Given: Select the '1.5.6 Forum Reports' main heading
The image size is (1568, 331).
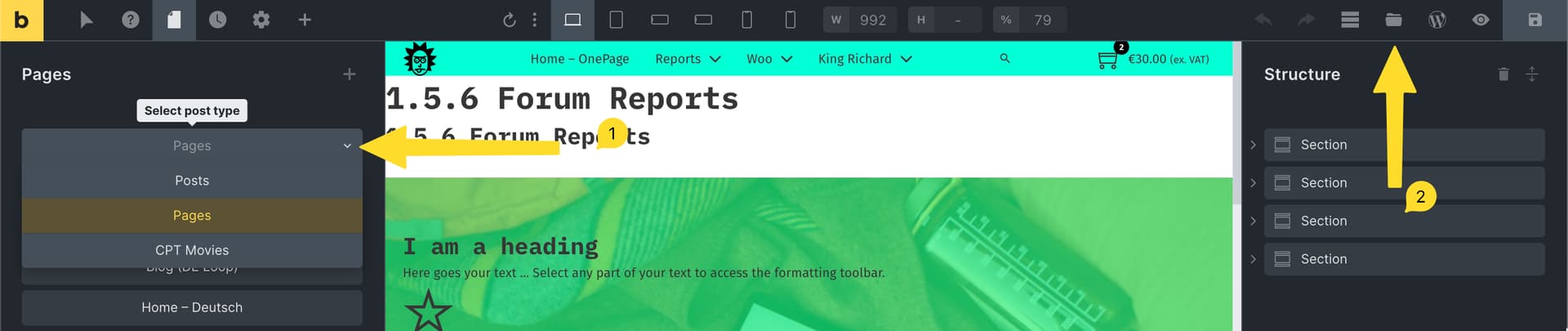Looking at the screenshot, I should [x=562, y=99].
